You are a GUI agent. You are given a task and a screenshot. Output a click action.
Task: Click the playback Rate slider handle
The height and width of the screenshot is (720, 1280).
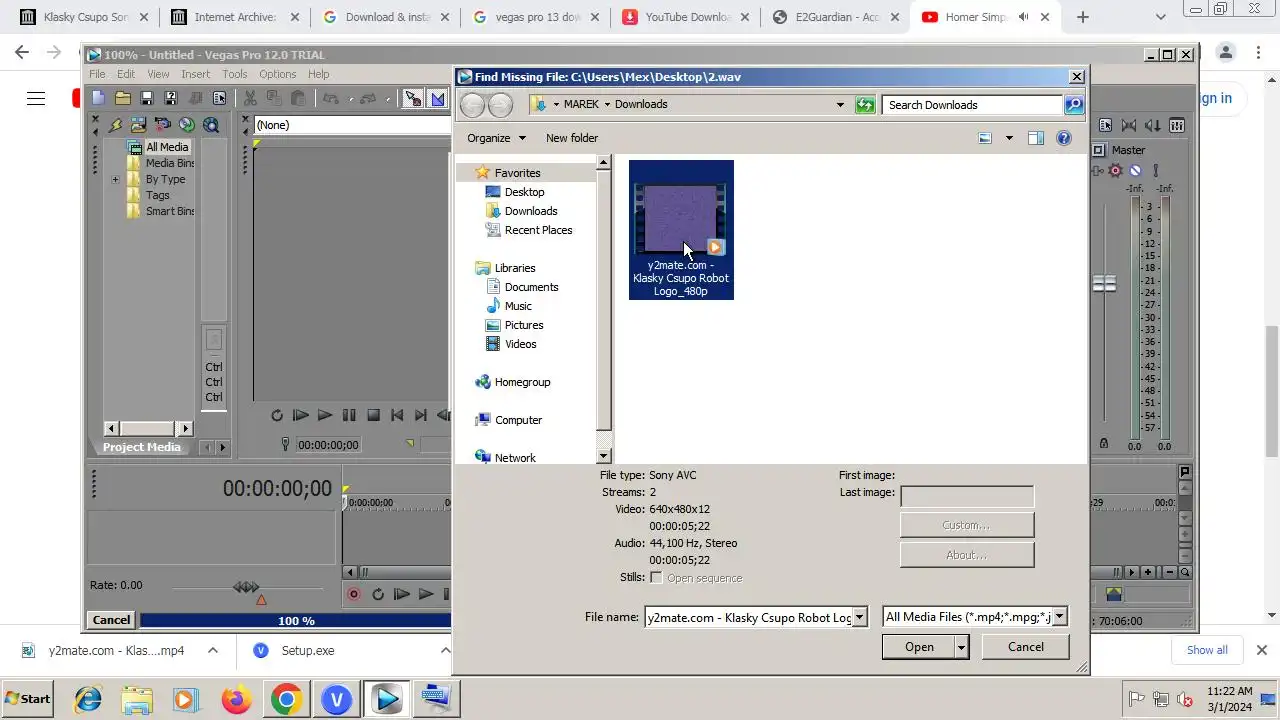(246, 587)
